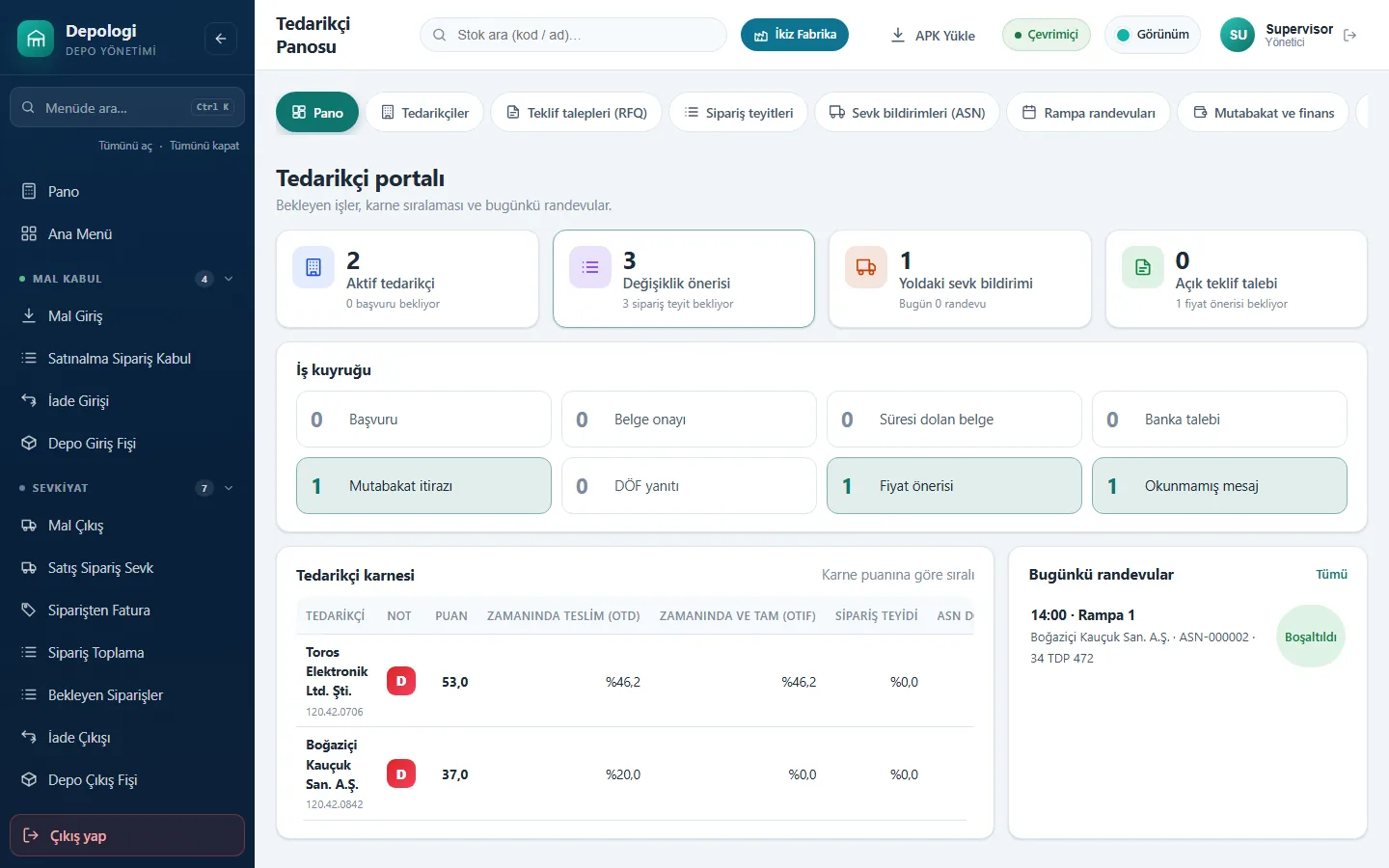This screenshot has width=1389, height=868.
Task: Click the Çıkış yap logout button
Action: [x=127, y=835]
